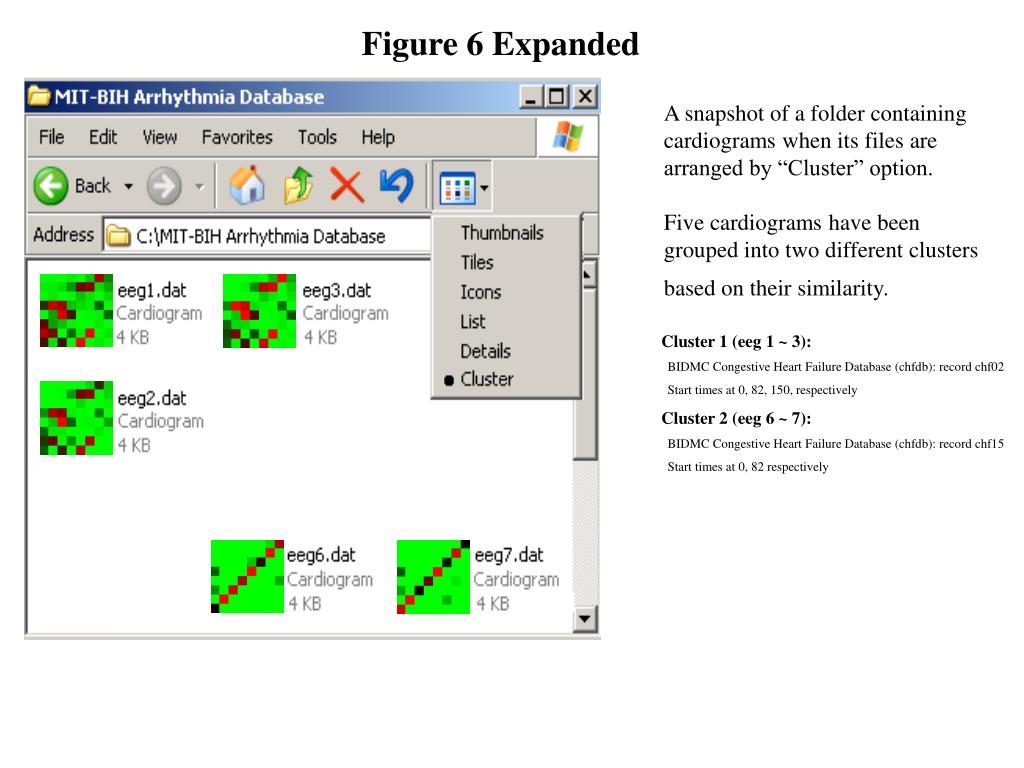Viewport: 1024px width, 768px height.
Task: Select the eeg7.dat thumbnail
Action: [x=434, y=577]
